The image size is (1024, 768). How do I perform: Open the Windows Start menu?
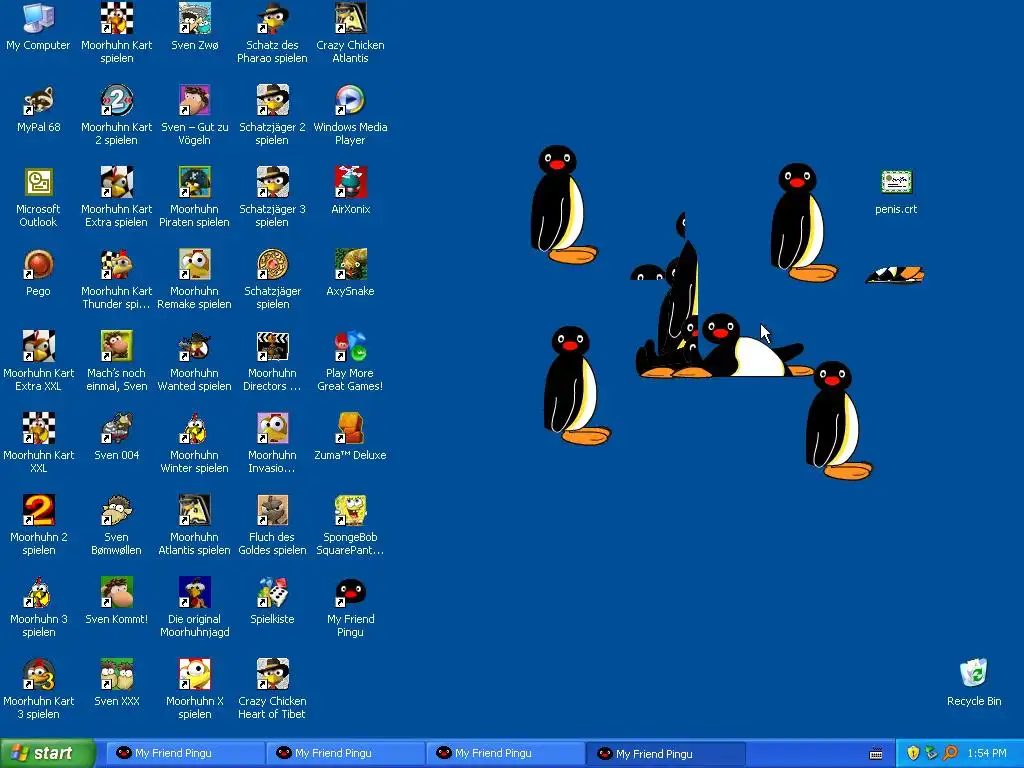pos(48,754)
